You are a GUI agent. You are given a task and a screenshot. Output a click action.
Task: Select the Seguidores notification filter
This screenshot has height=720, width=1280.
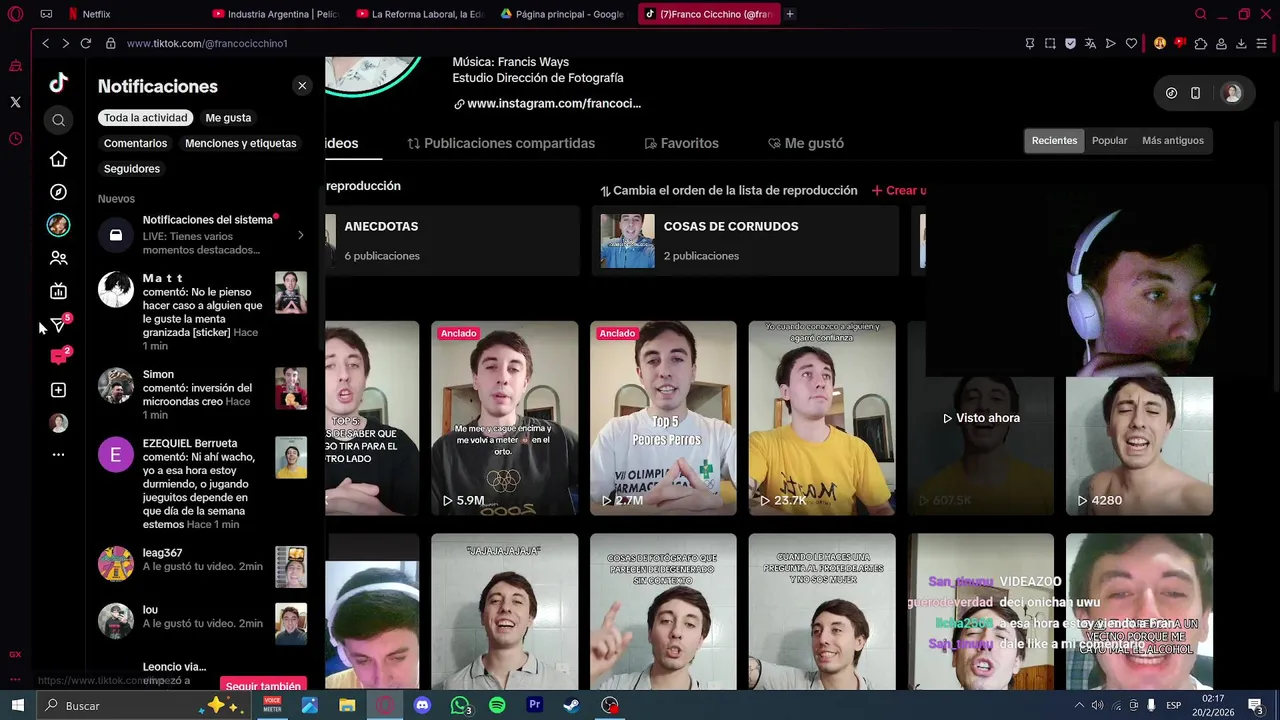(132, 169)
